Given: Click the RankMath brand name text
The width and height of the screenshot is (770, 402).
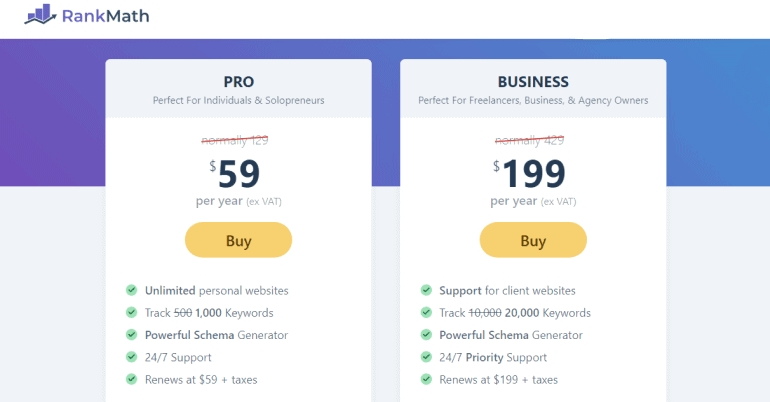Looking at the screenshot, I should tap(105, 16).
